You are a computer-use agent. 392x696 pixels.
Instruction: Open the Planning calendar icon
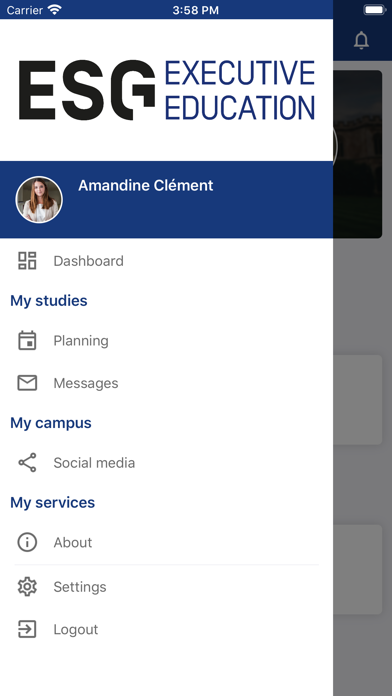pyautogui.click(x=27, y=340)
